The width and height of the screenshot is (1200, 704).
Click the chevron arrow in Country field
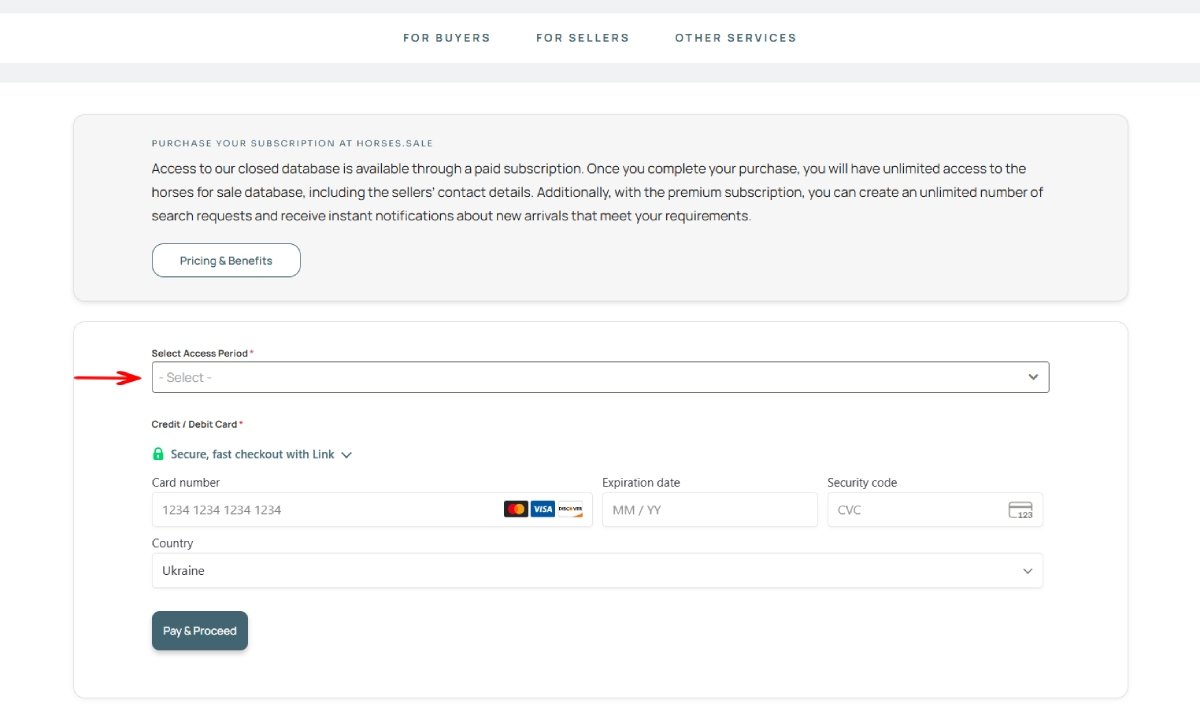coord(1027,571)
